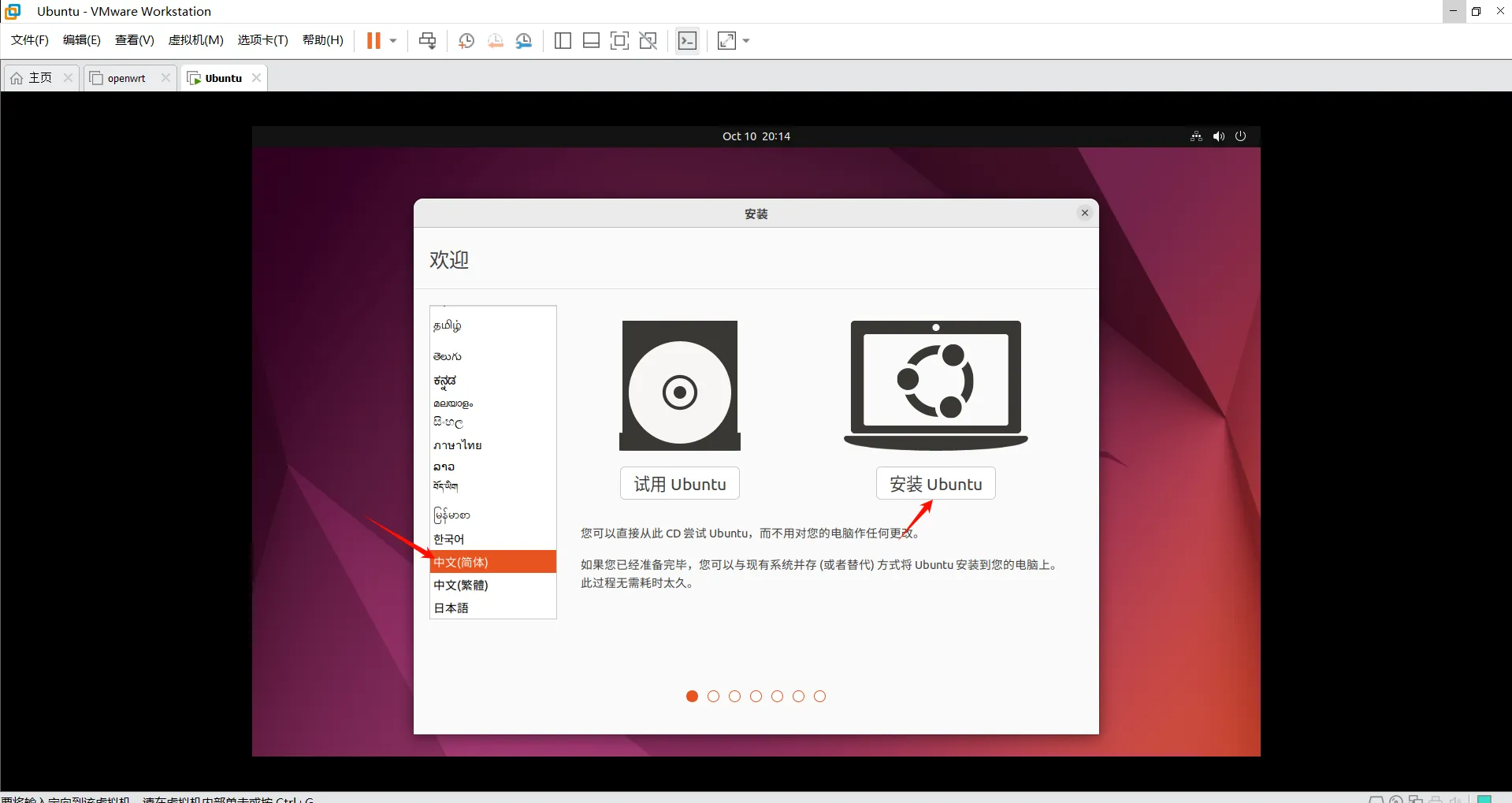Revert the VM to its previous snapshot
The height and width of the screenshot is (803, 1512).
(x=495, y=40)
